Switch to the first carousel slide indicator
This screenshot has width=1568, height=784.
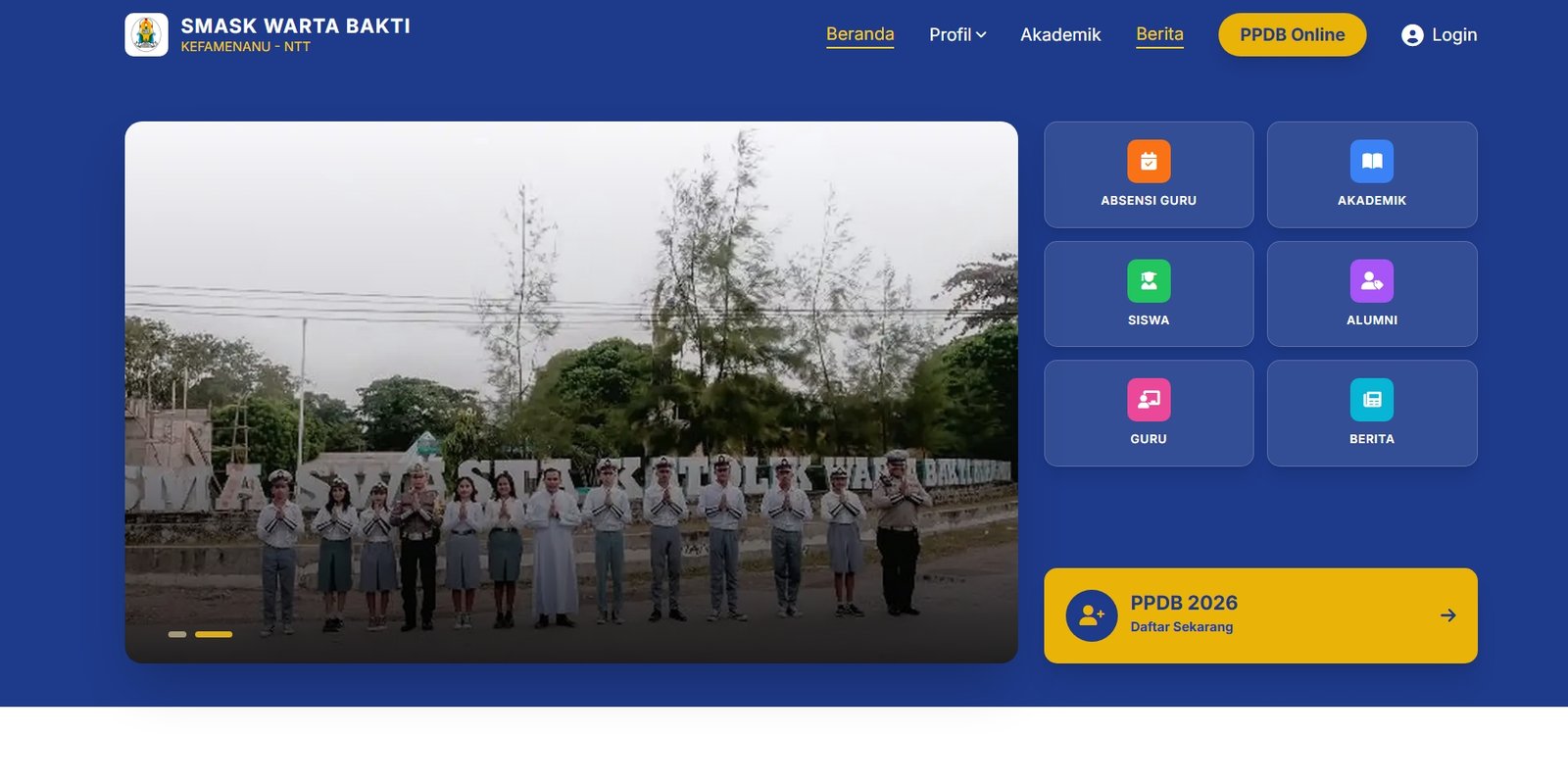[x=177, y=634]
